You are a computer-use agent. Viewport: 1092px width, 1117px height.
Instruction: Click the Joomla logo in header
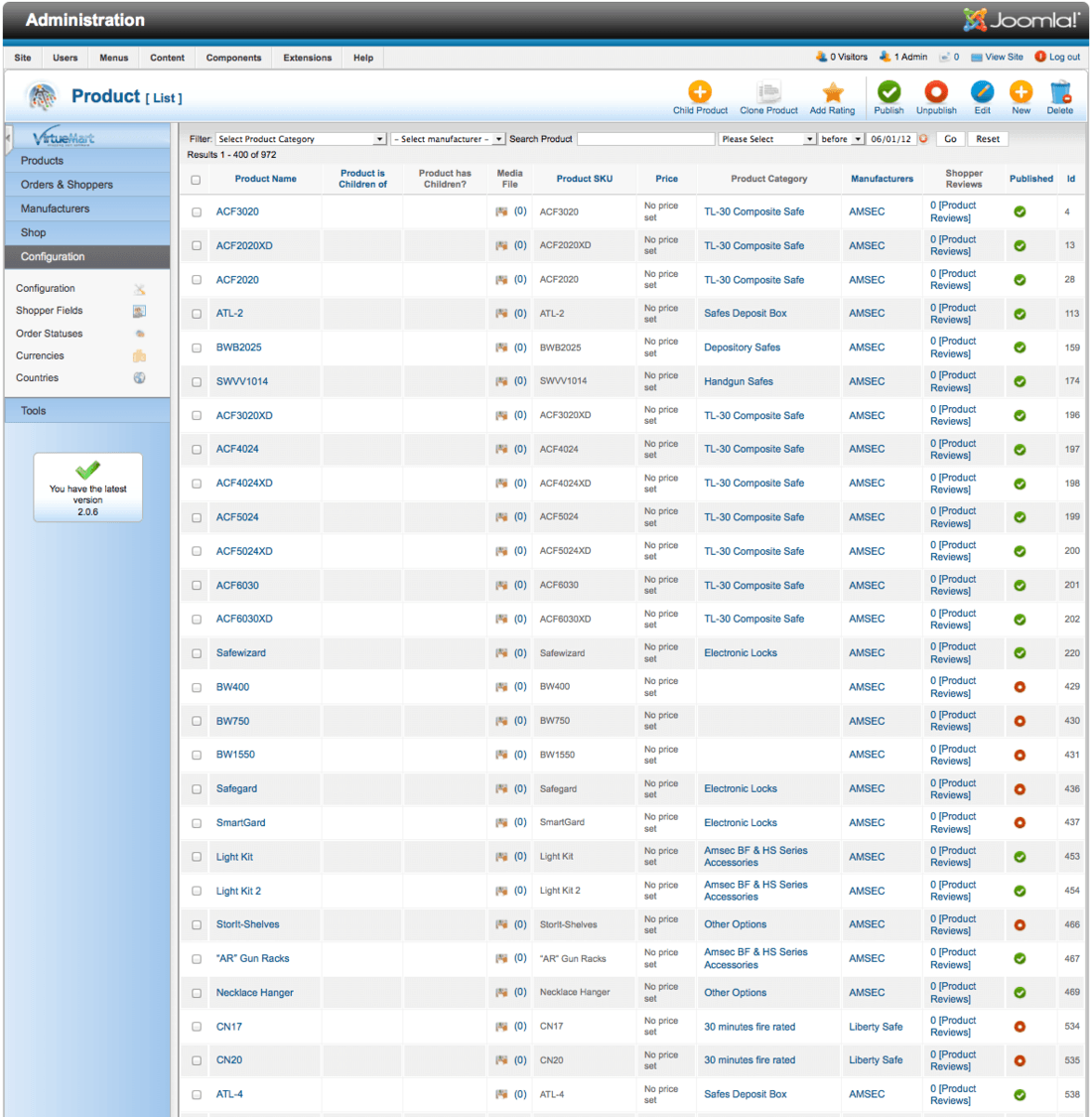pos(1022,19)
